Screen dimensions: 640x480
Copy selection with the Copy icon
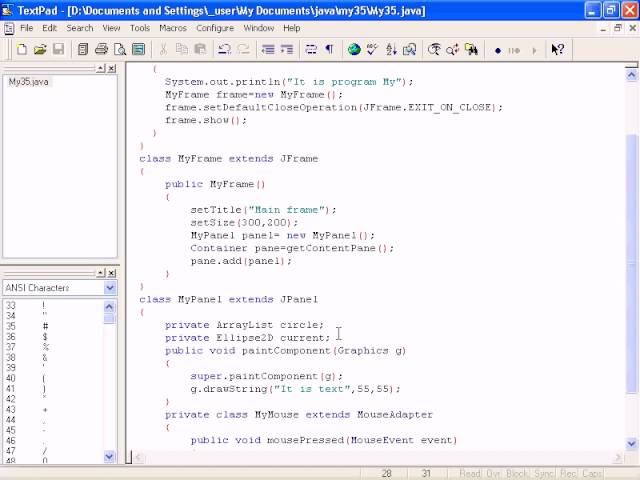[x=182, y=50]
